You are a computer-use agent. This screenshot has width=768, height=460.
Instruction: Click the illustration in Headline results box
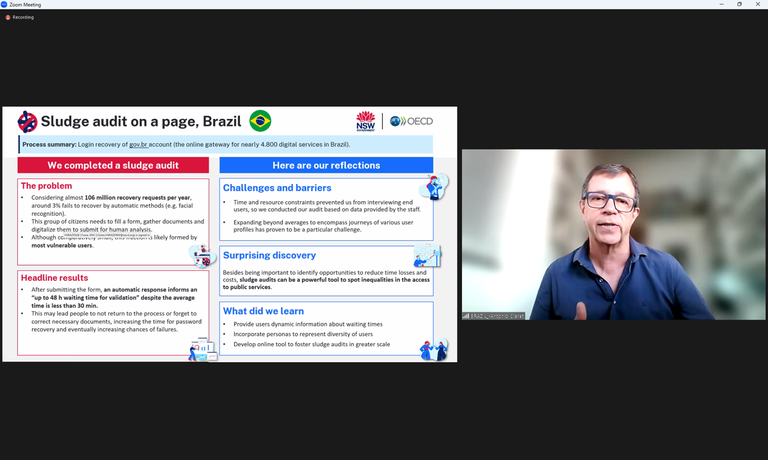coord(202,349)
